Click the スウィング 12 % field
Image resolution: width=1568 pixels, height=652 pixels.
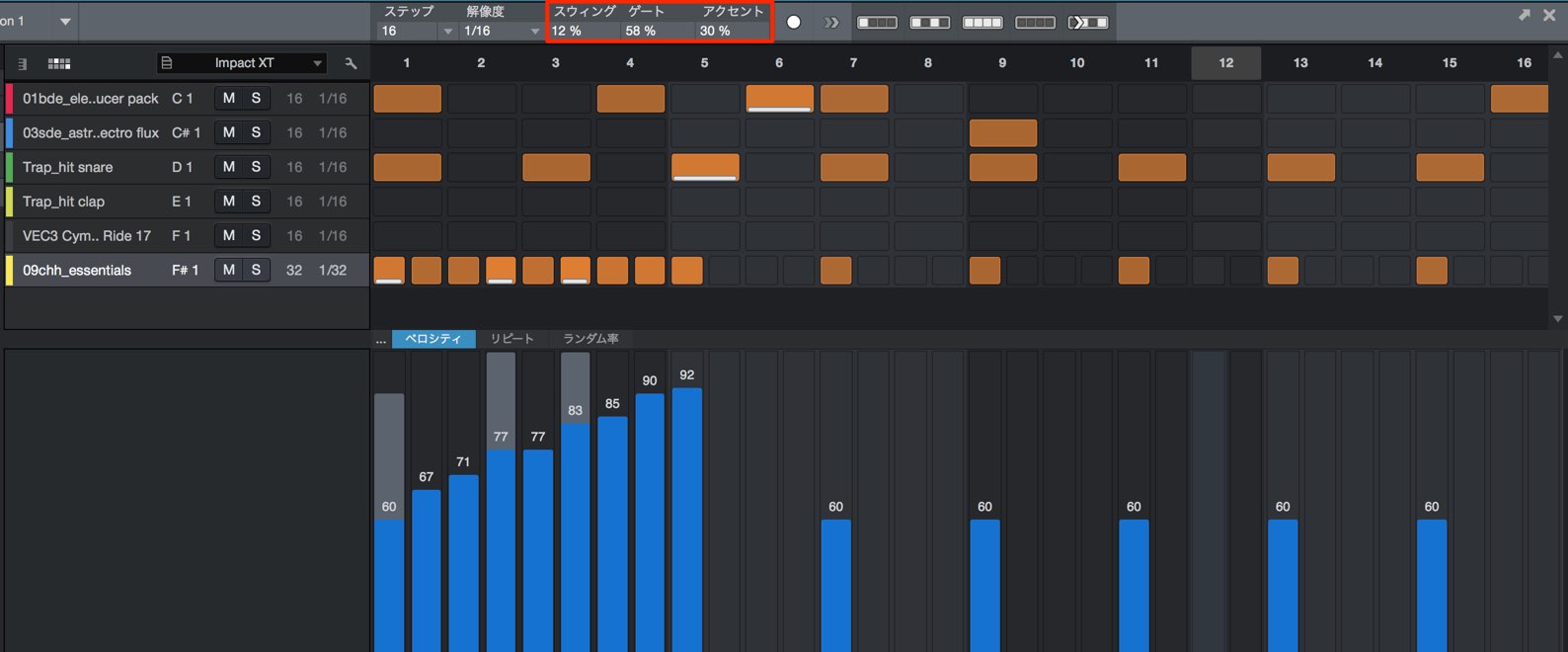pyautogui.click(x=584, y=31)
